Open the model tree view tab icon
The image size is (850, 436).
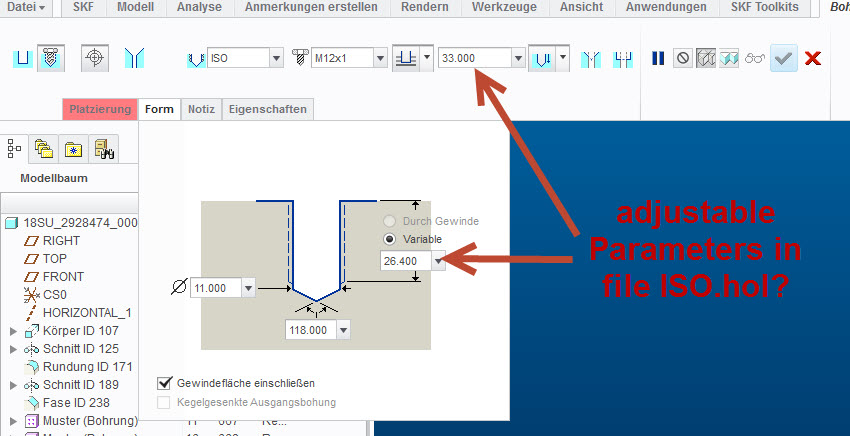coord(14,149)
